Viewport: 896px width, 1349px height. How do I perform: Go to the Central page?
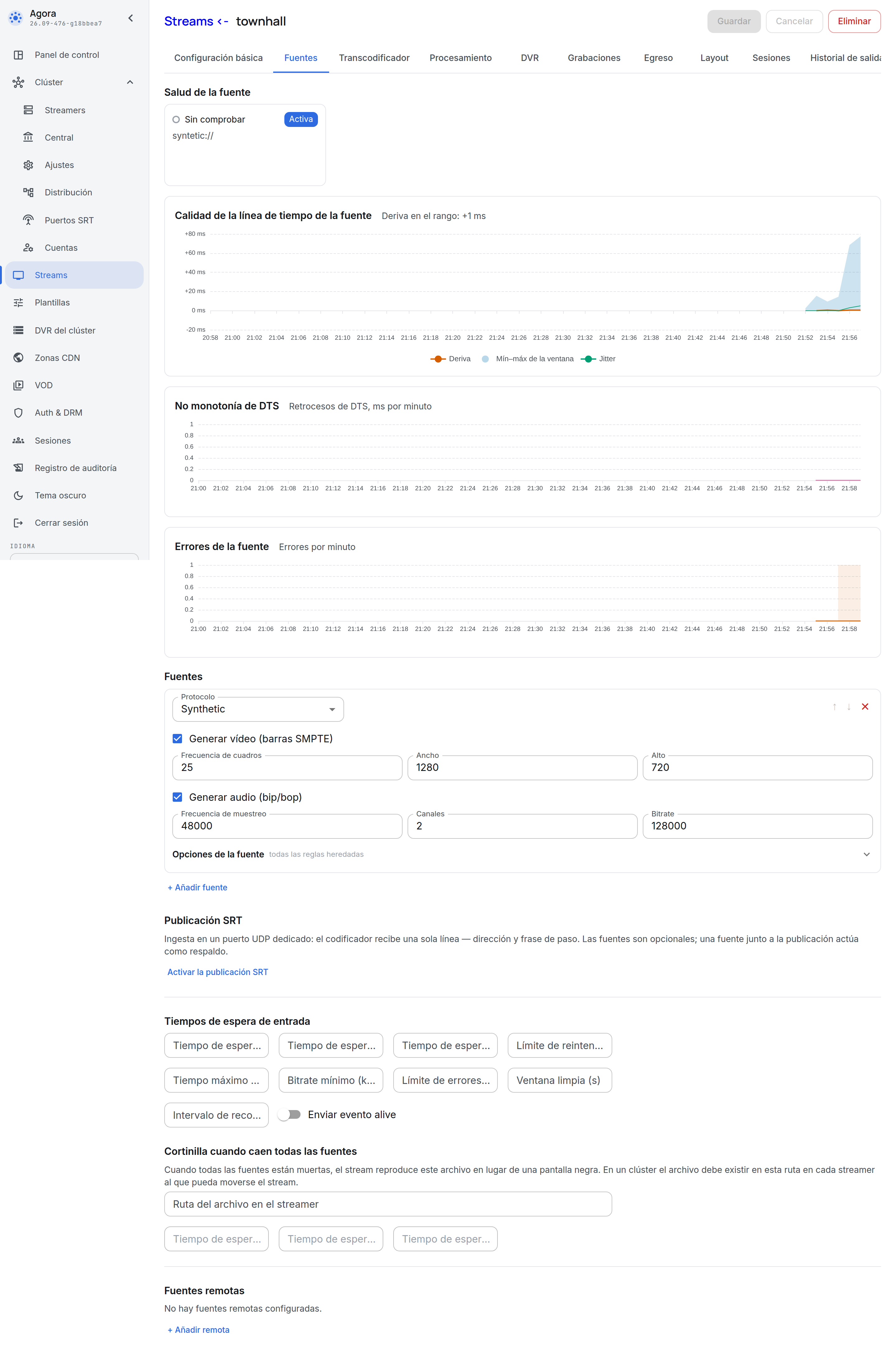pyautogui.click(x=74, y=138)
